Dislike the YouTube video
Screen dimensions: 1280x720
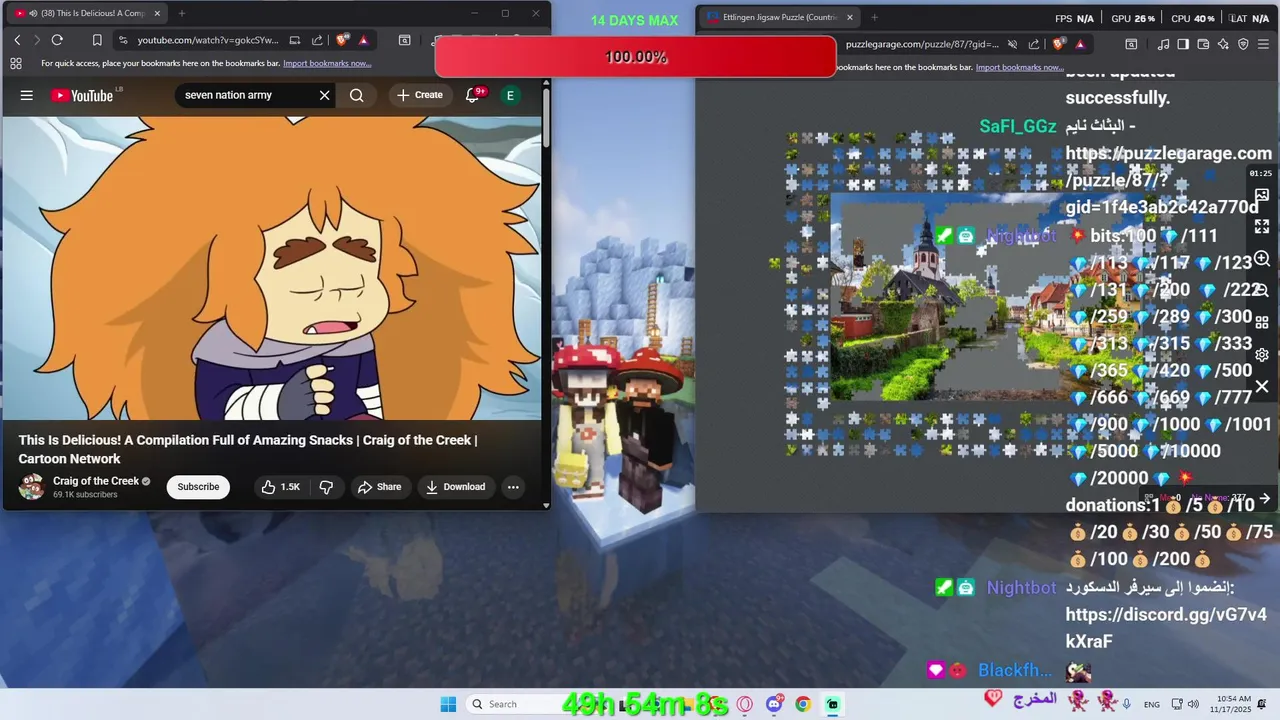click(326, 487)
